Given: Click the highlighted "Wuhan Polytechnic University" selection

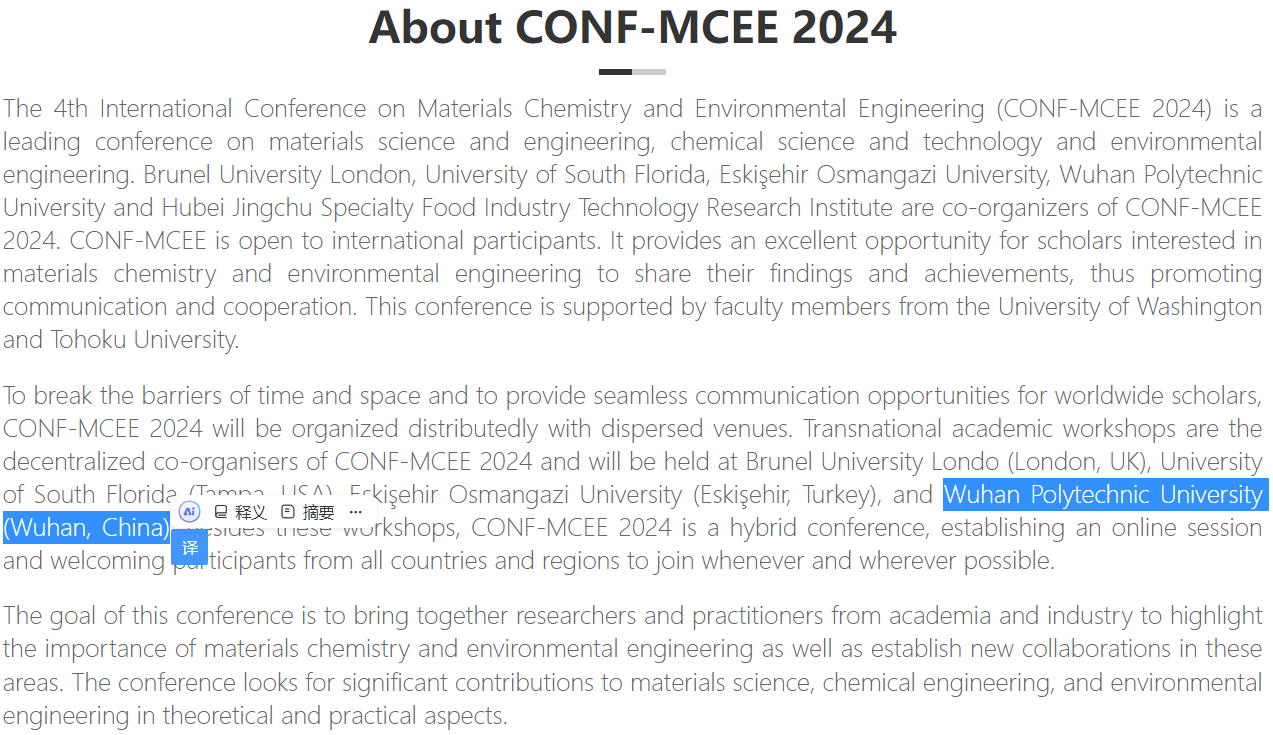Looking at the screenshot, I should tap(1102, 495).
